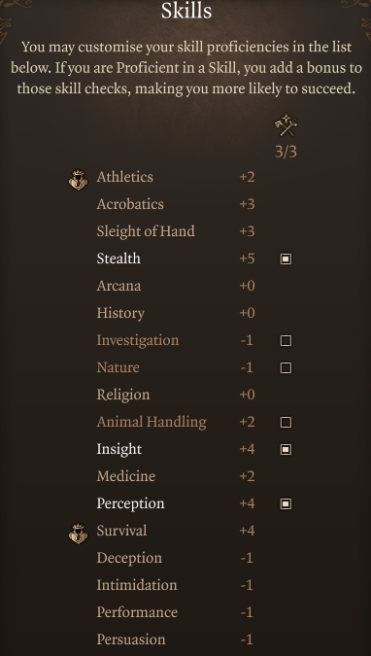Click the Intimidation skill label
The image size is (371, 656).
click(137, 585)
